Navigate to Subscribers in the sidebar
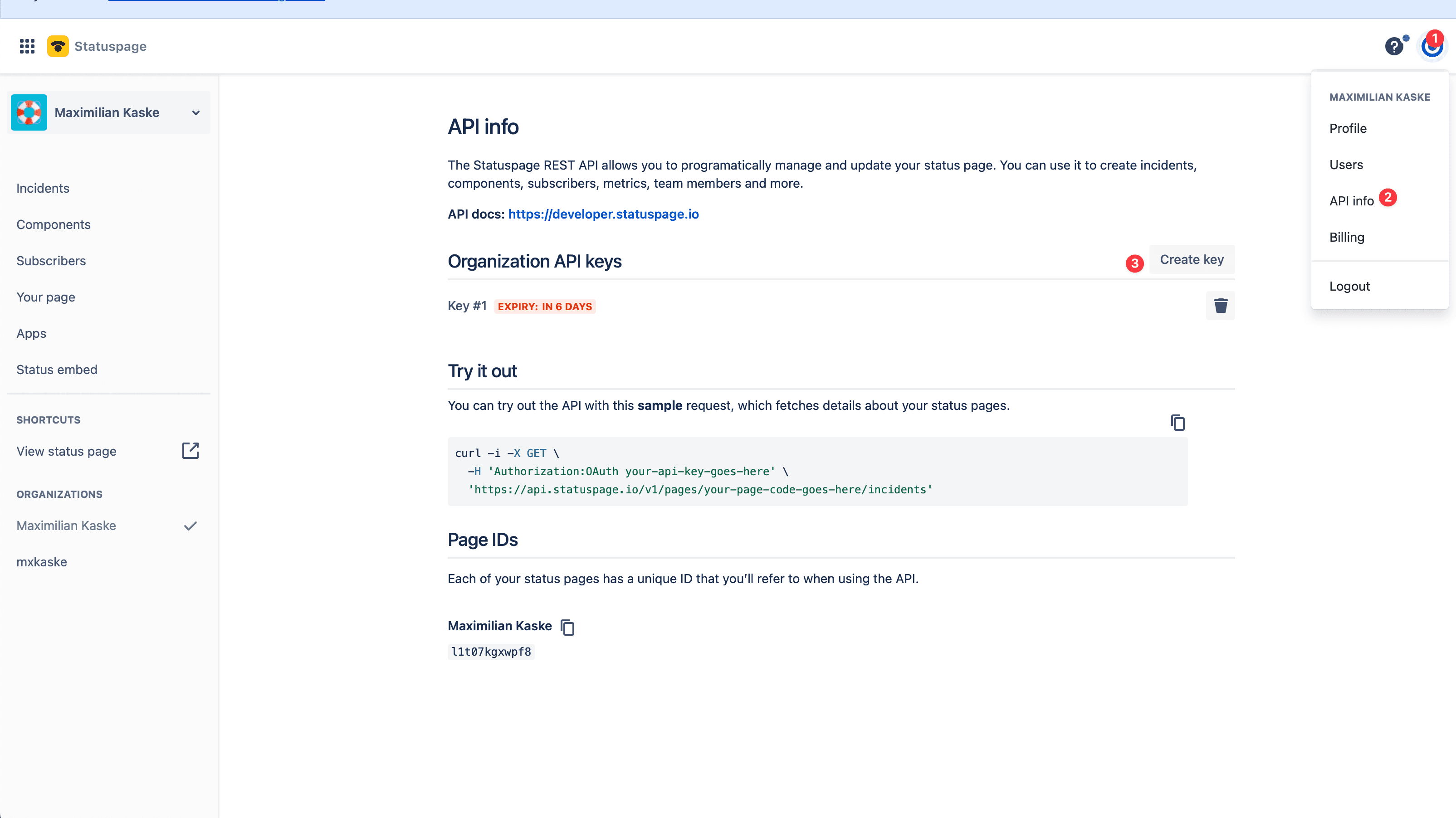The image size is (1456, 818). click(x=51, y=260)
